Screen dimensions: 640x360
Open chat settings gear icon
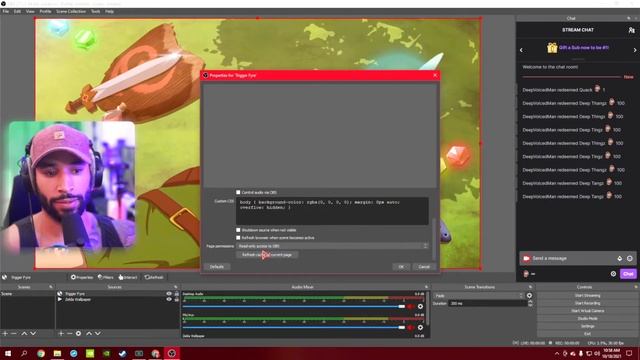click(x=613, y=274)
